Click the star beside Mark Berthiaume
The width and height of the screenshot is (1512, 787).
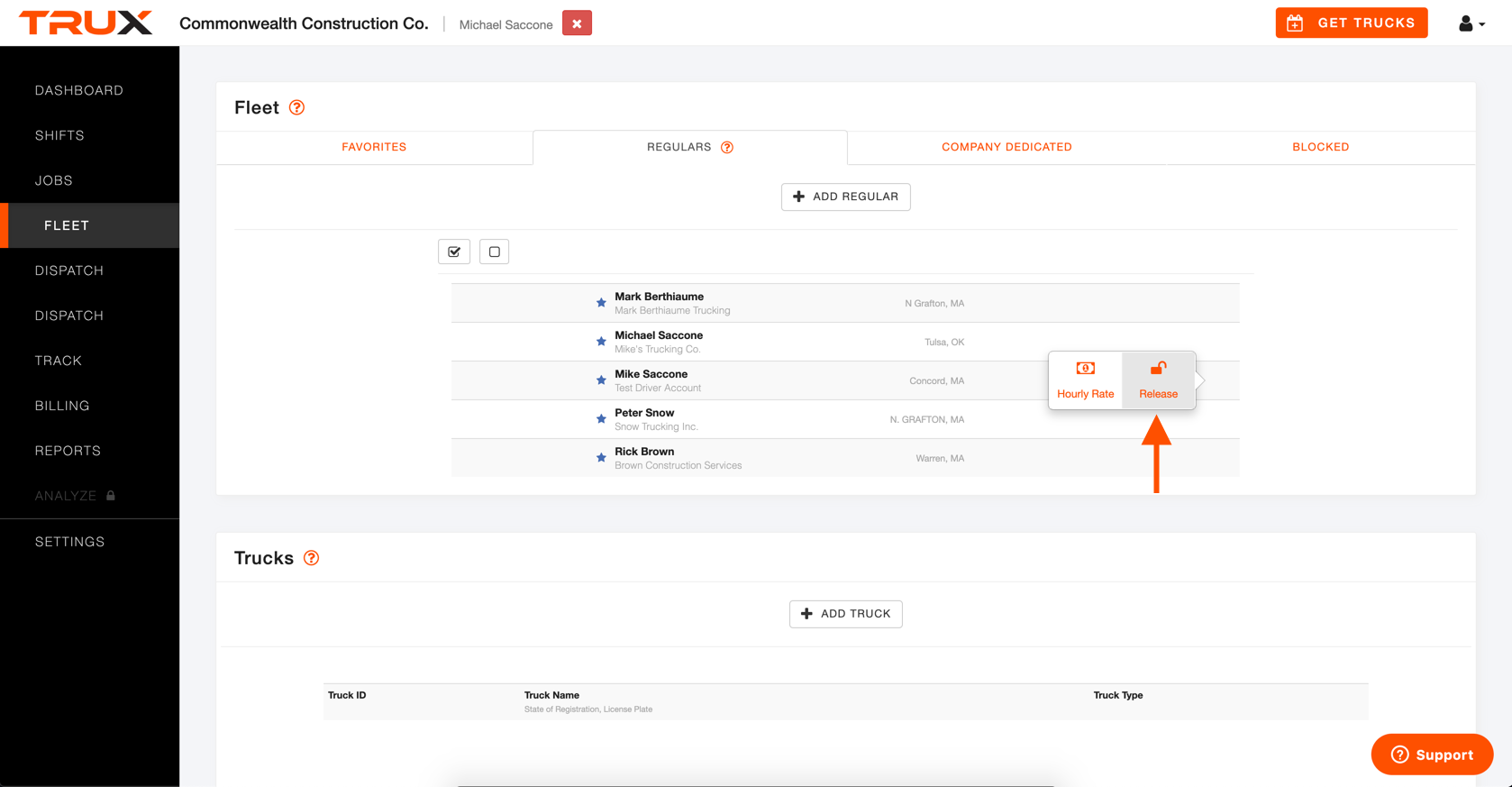pyautogui.click(x=601, y=303)
